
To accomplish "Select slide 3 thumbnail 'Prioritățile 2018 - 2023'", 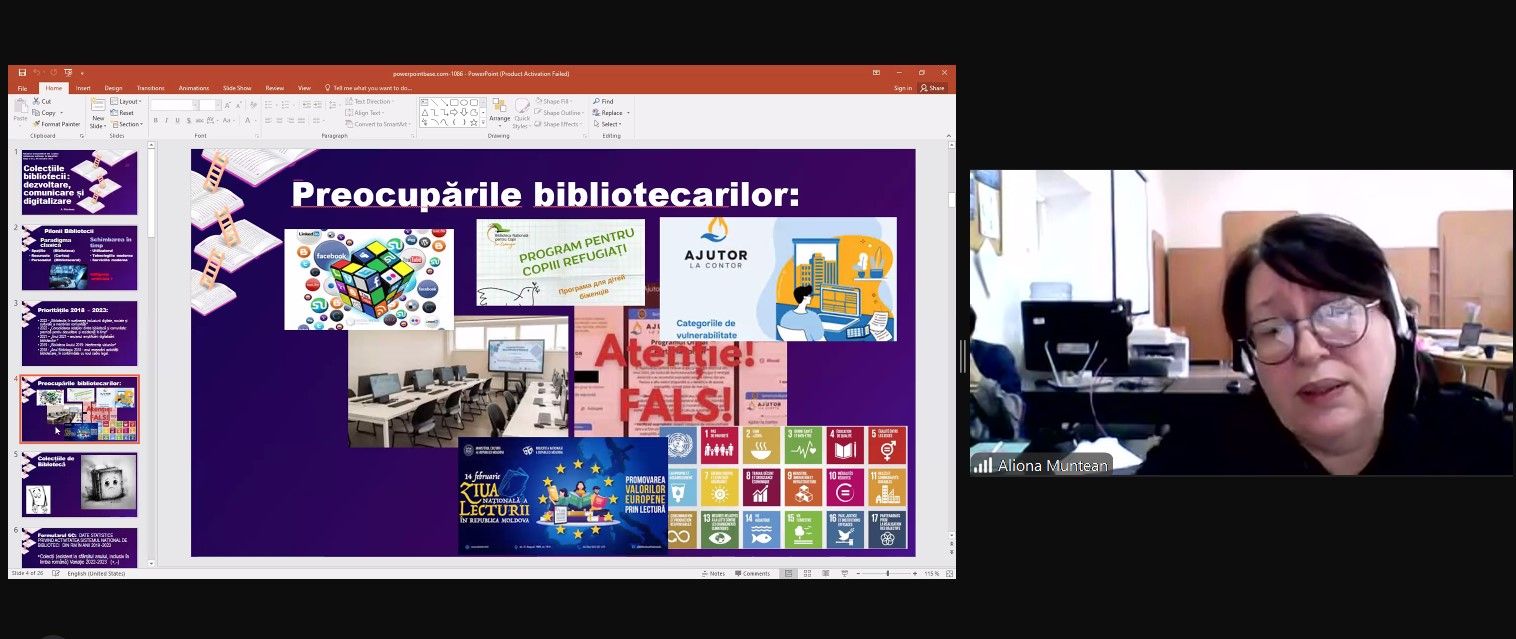I will tap(79, 333).
